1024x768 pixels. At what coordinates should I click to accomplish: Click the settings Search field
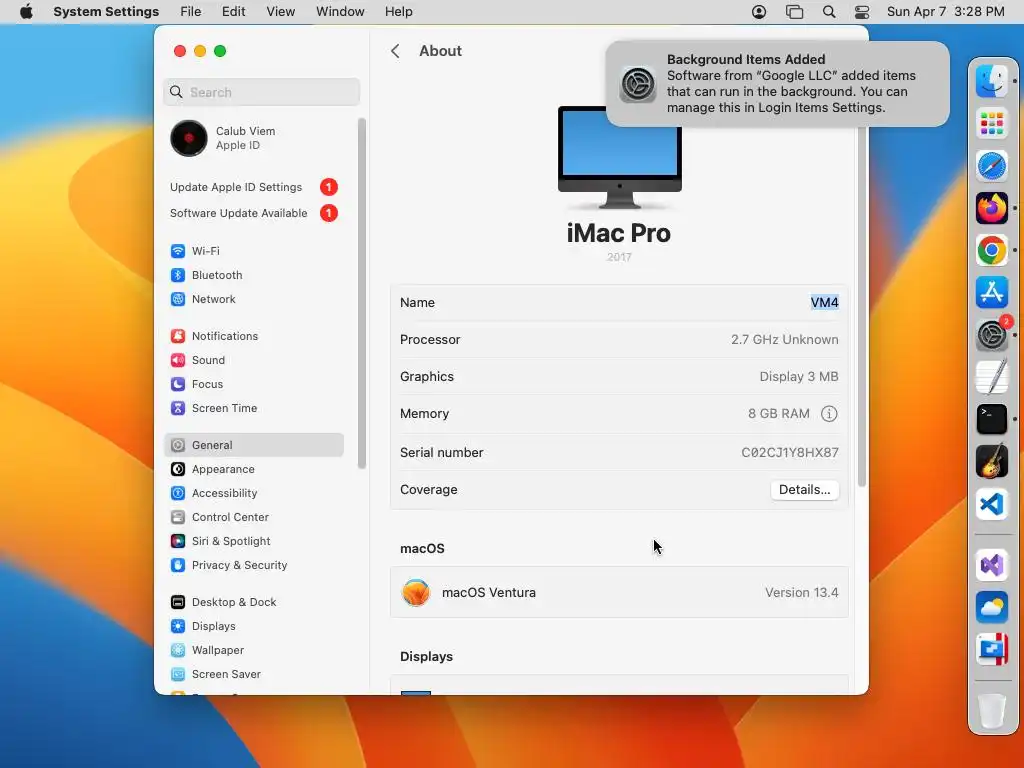261,92
